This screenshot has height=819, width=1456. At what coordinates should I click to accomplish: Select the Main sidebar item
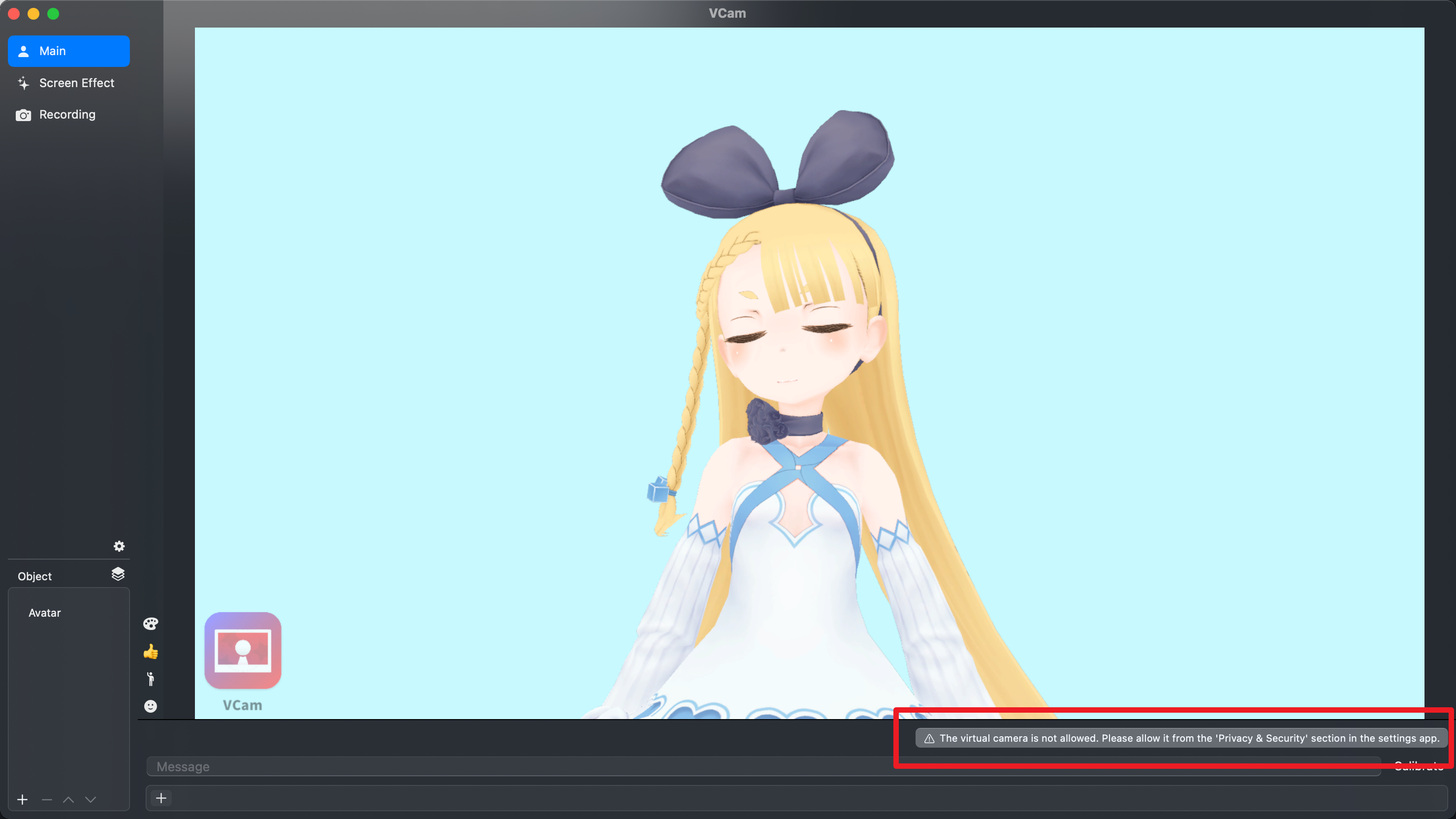68,51
